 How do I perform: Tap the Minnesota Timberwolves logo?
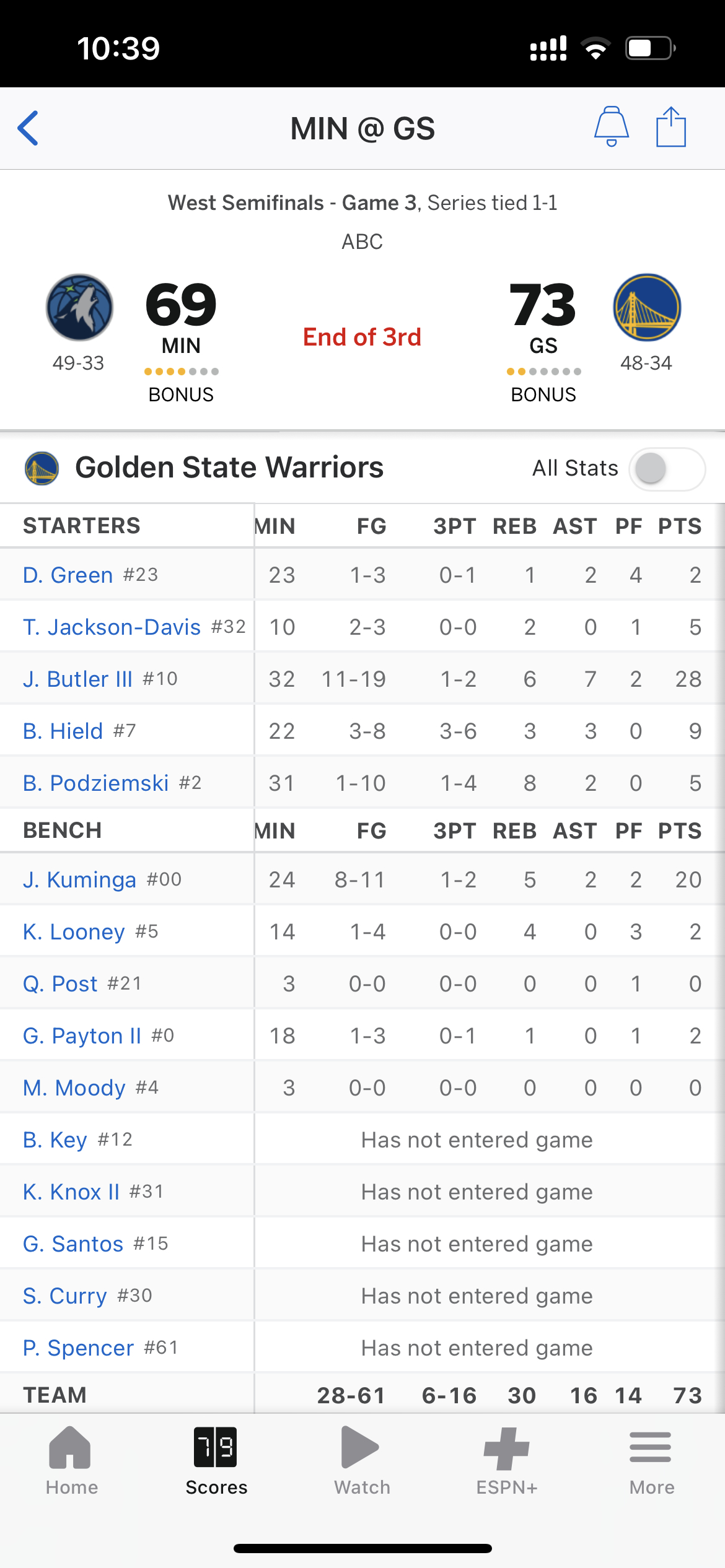pyautogui.click(x=79, y=307)
